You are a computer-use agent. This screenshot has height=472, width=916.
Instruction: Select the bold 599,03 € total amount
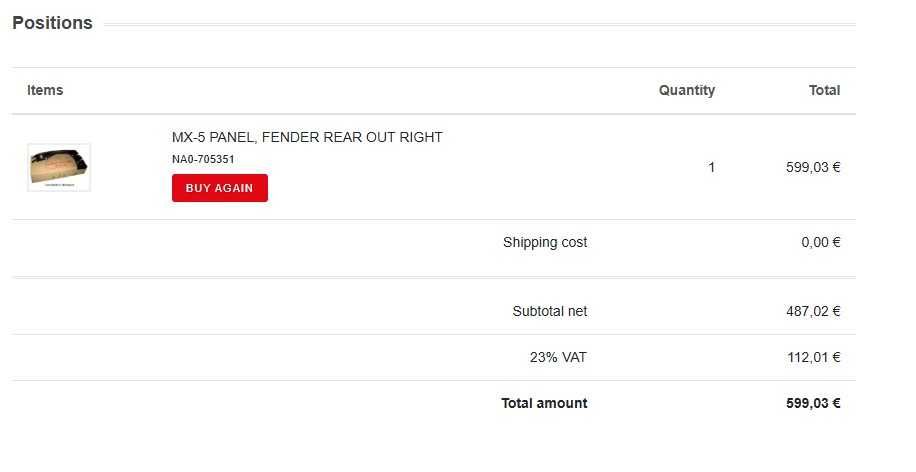(812, 403)
